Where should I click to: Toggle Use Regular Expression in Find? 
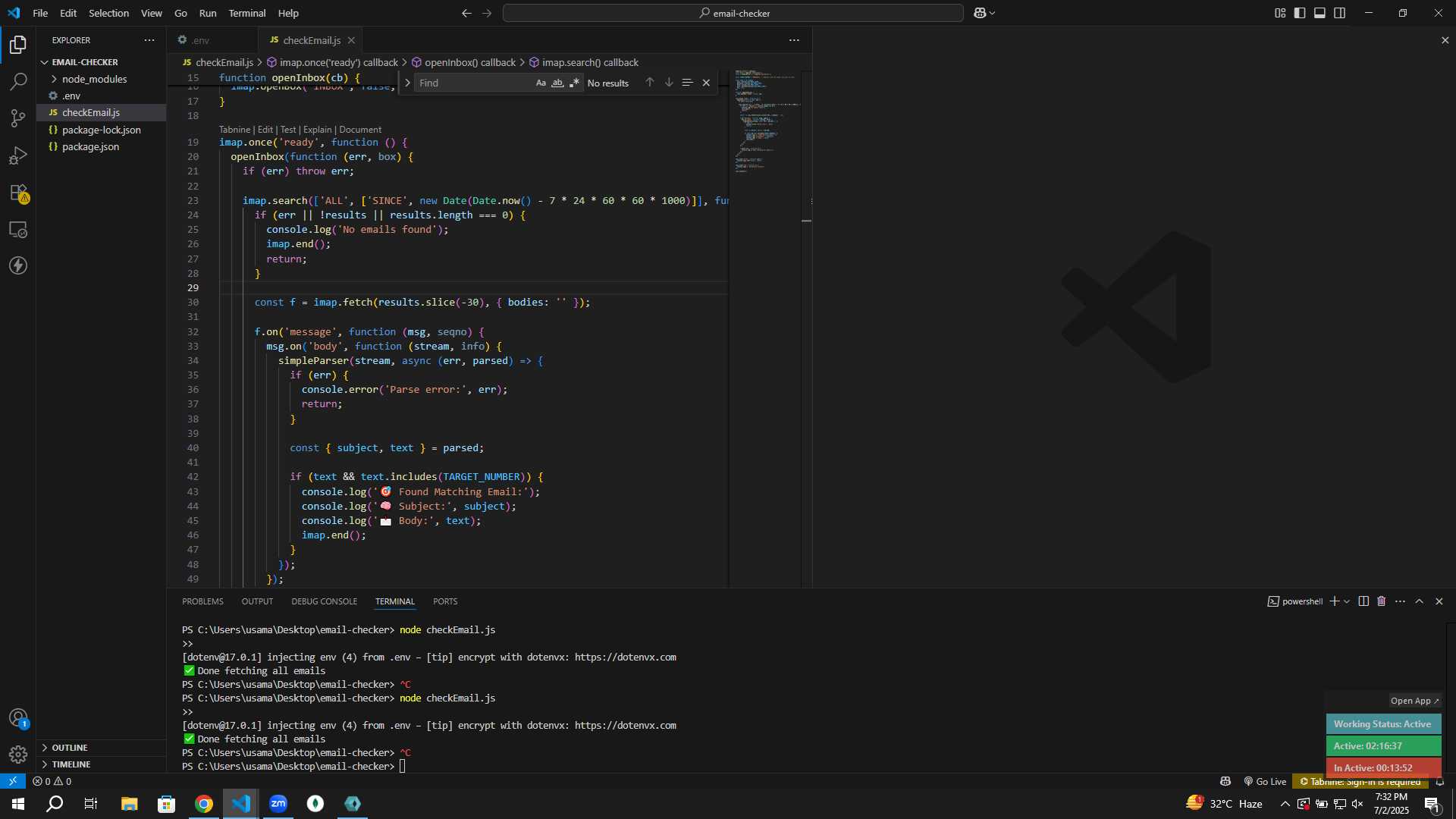point(574,83)
